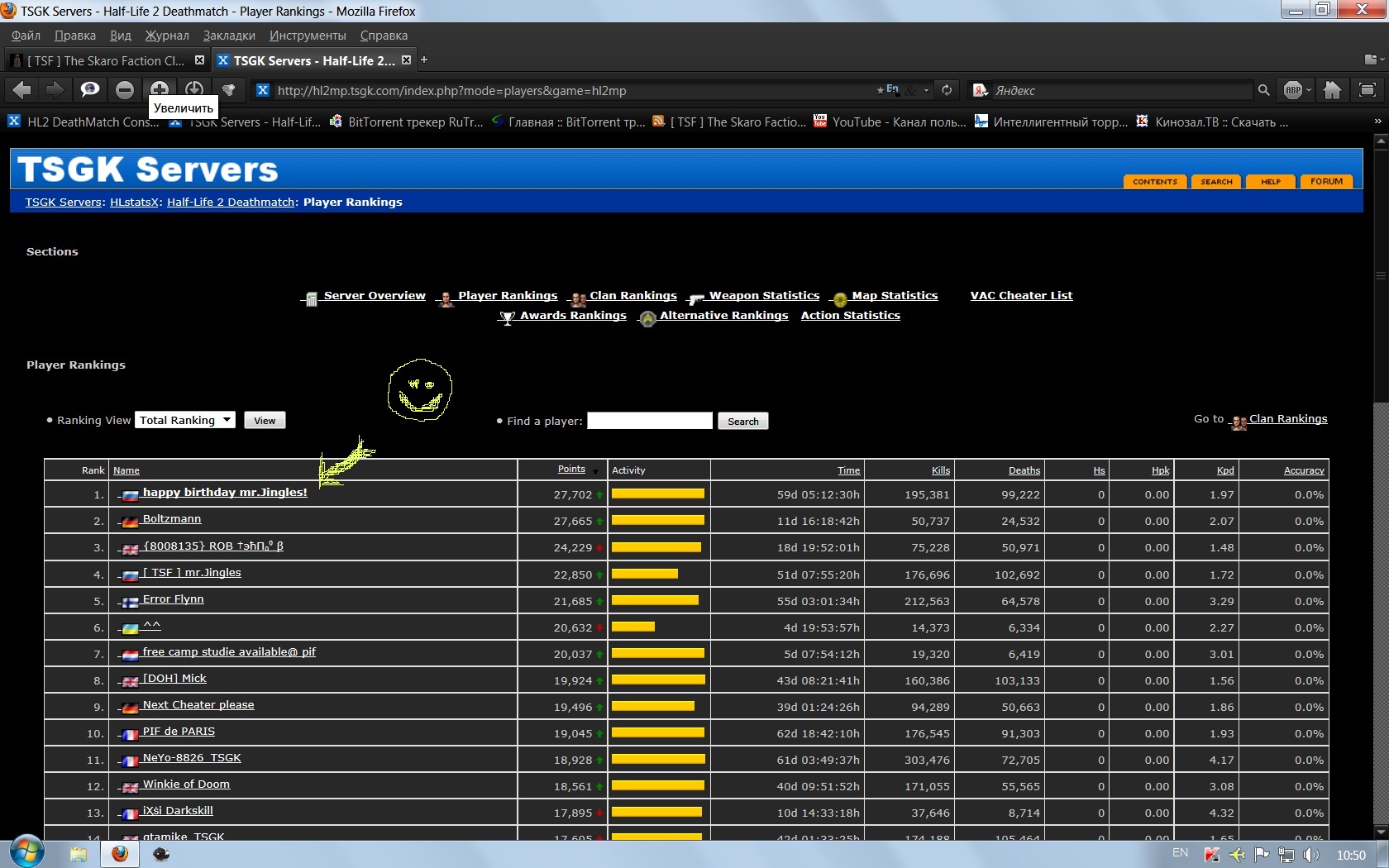Screen dimensions: 1389x868
Task: Toggle fullscreen mode icon in toolbar
Action: pos(1368,90)
